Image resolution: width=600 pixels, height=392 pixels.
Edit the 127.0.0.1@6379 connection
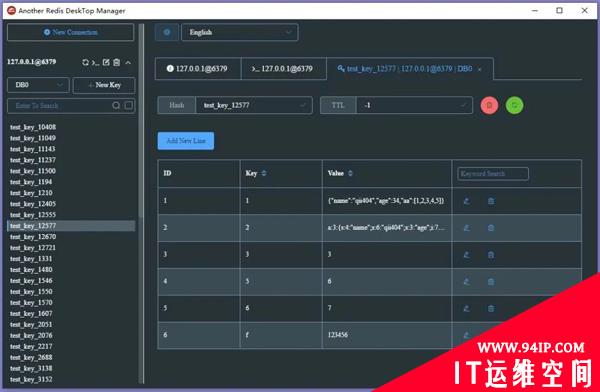pyautogui.click(x=106, y=62)
